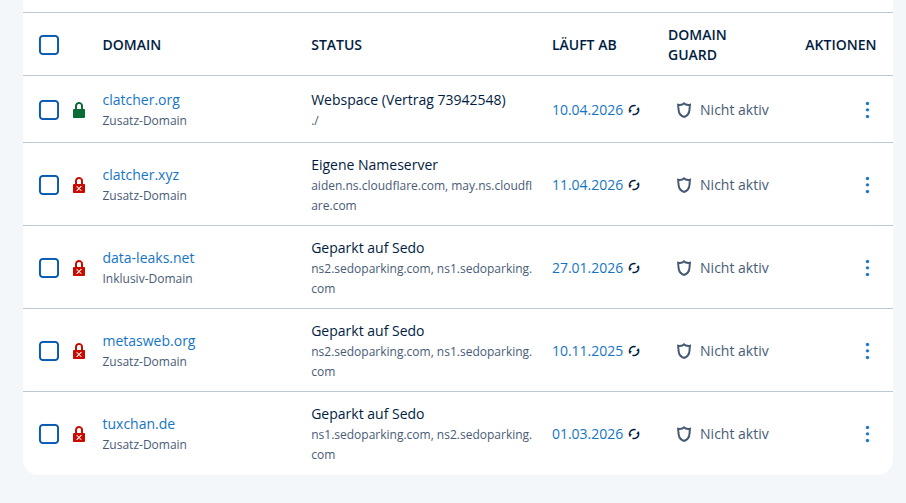The height and width of the screenshot is (503, 906).
Task: Click the AKTIONEN column header
Action: point(841,45)
